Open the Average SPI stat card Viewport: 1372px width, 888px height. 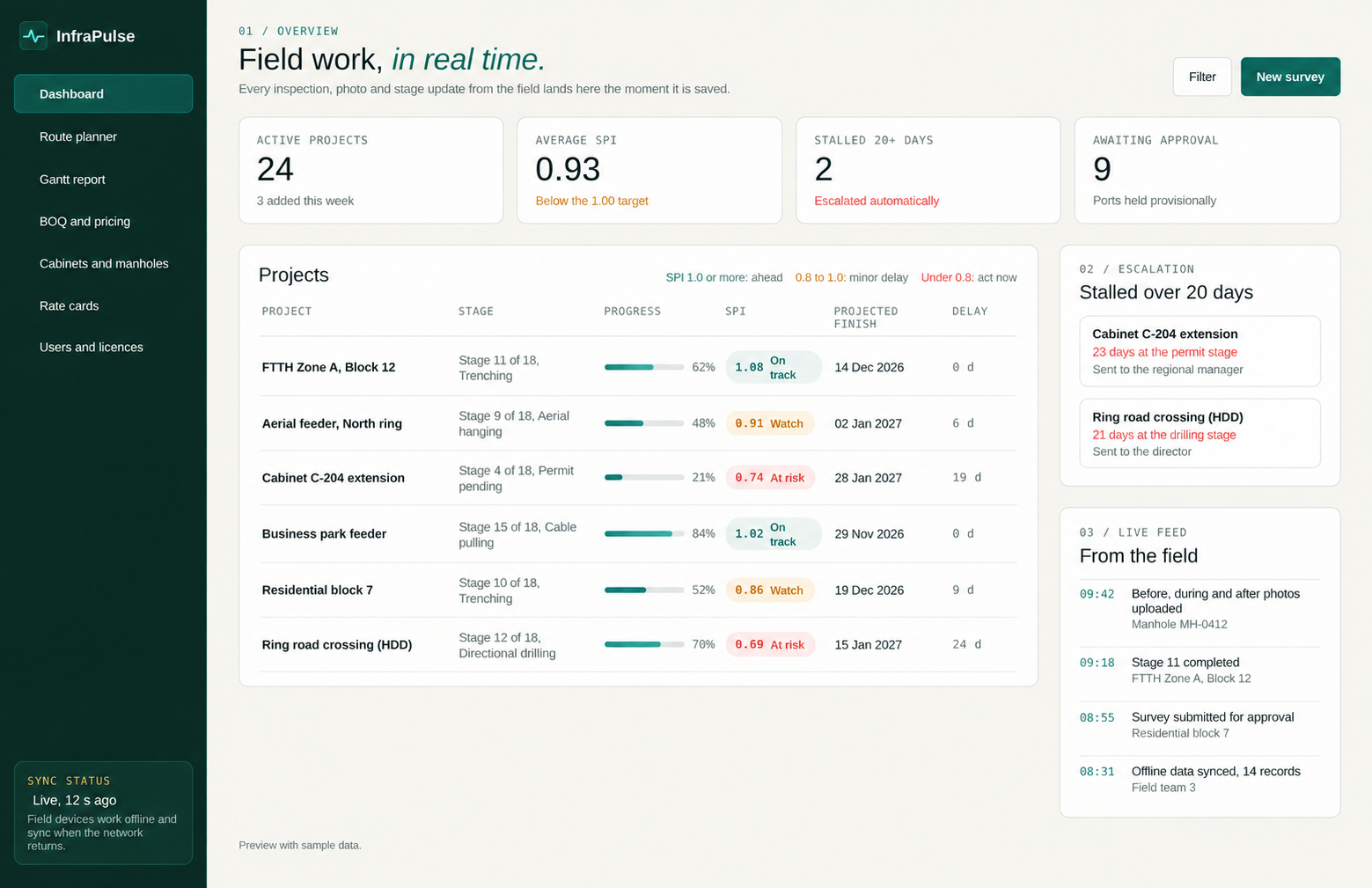(x=649, y=171)
